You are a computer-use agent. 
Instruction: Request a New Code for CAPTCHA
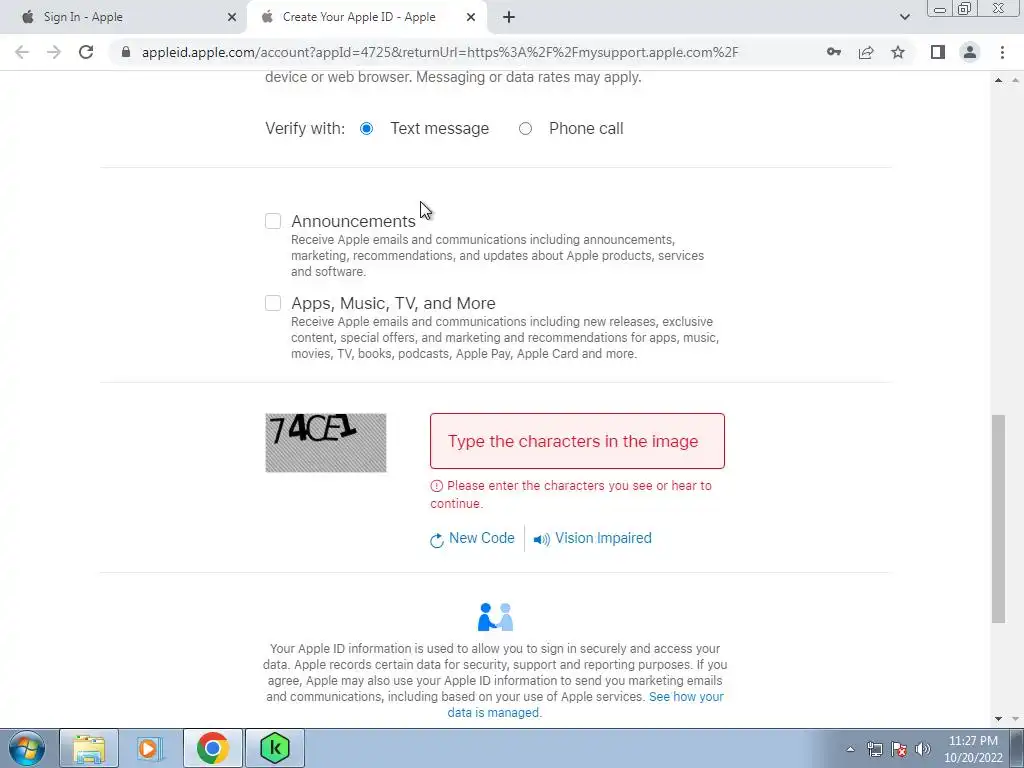click(472, 539)
